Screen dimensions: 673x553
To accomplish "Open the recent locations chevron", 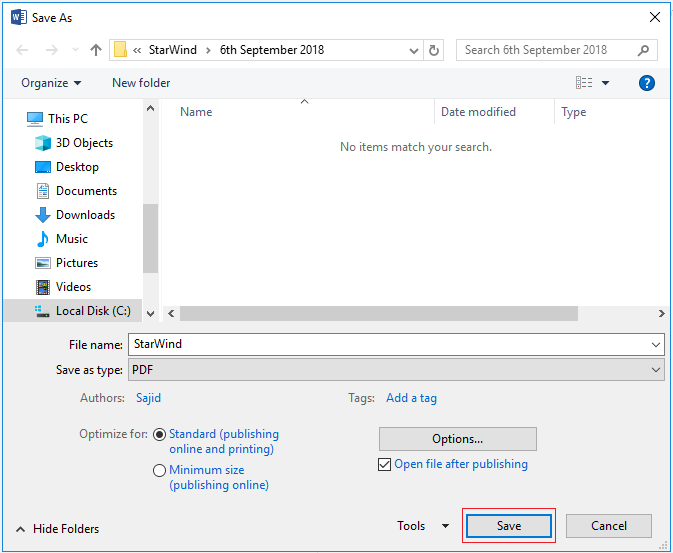I will tap(75, 50).
